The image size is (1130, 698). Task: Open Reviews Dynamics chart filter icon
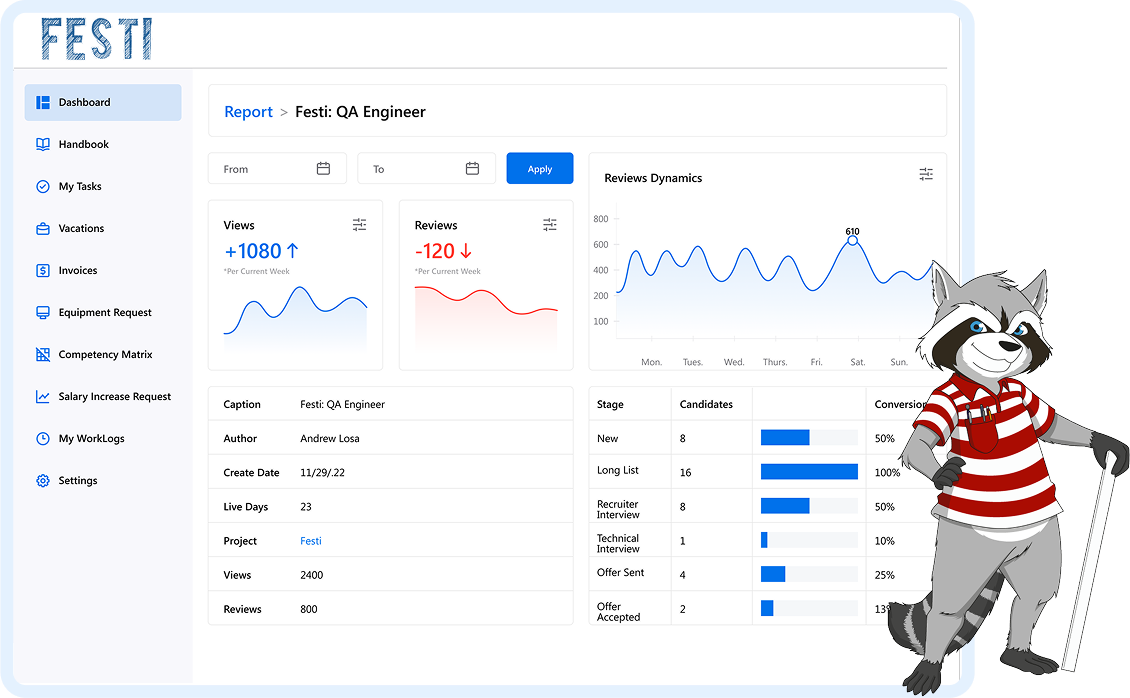click(926, 174)
